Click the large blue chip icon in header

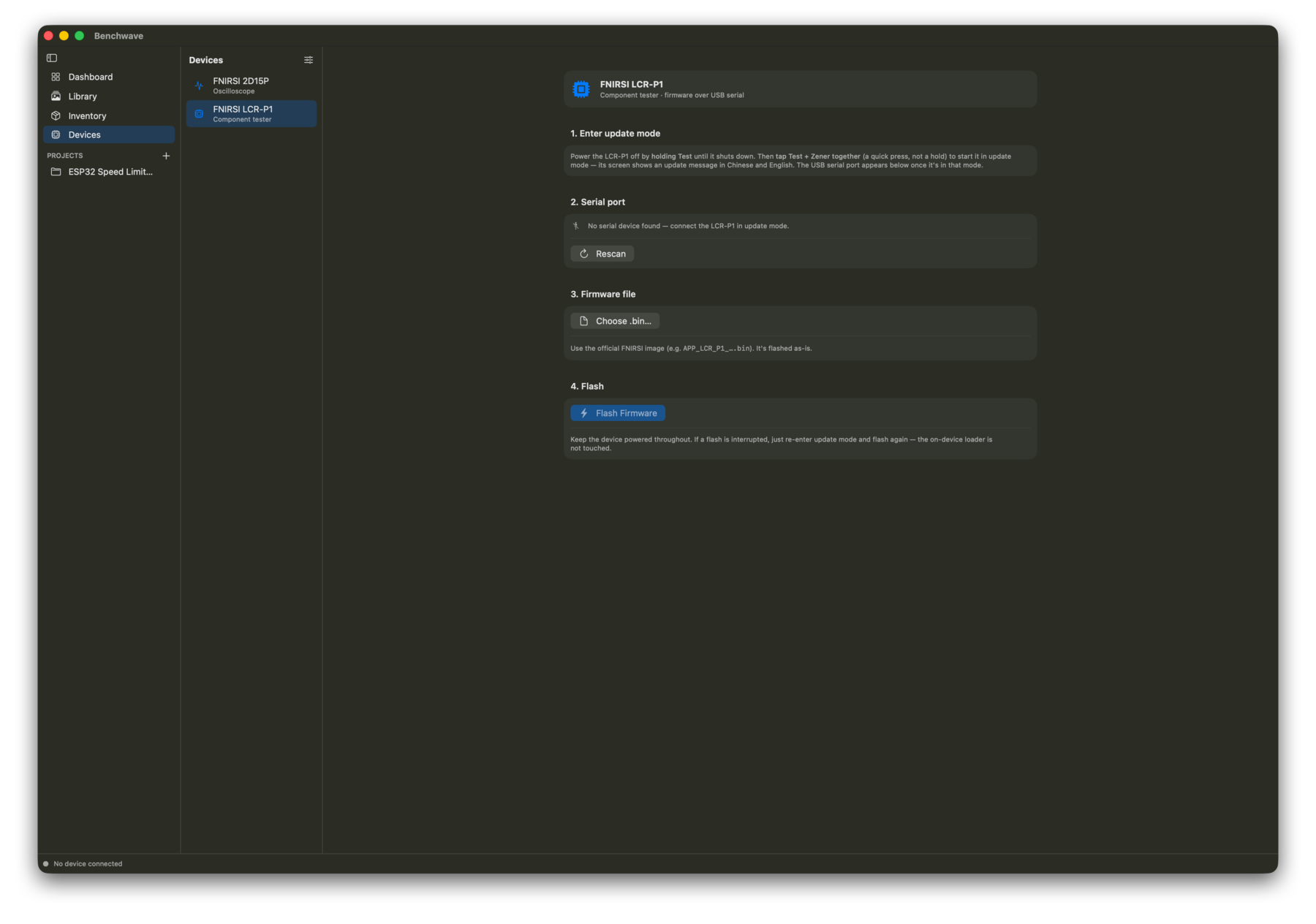click(x=581, y=89)
